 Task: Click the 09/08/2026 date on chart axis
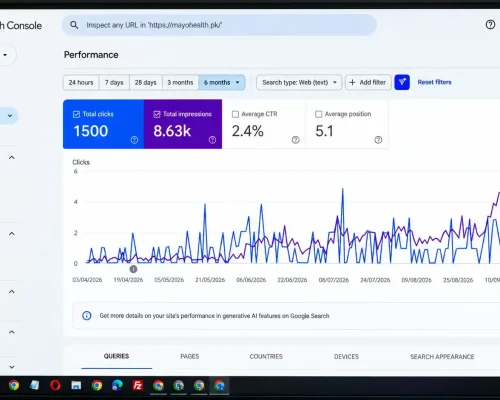(x=416, y=280)
